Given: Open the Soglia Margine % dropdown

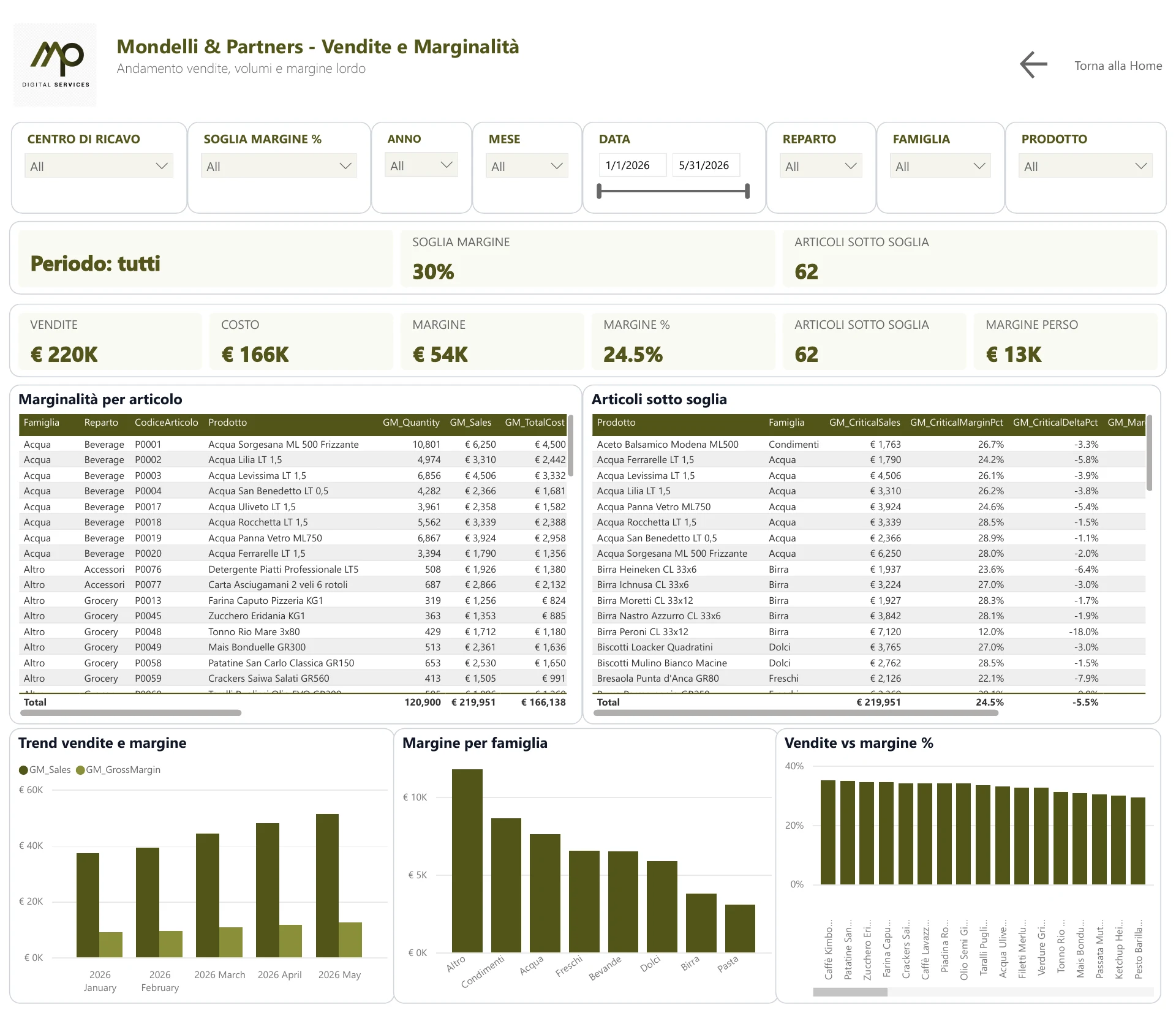Looking at the screenshot, I should coord(279,166).
